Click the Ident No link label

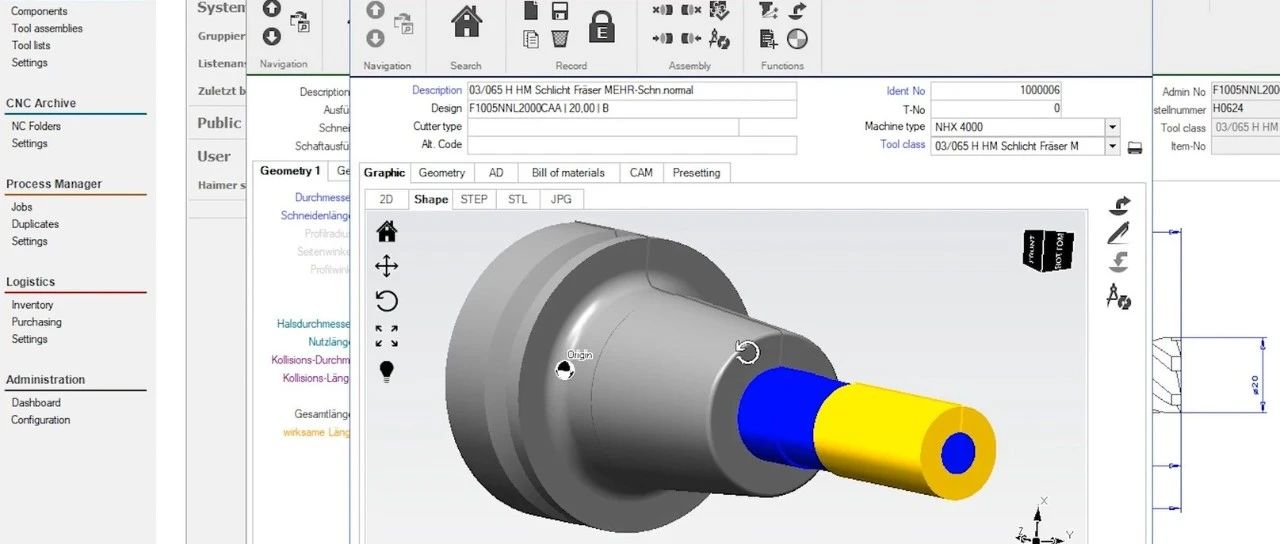[906, 91]
